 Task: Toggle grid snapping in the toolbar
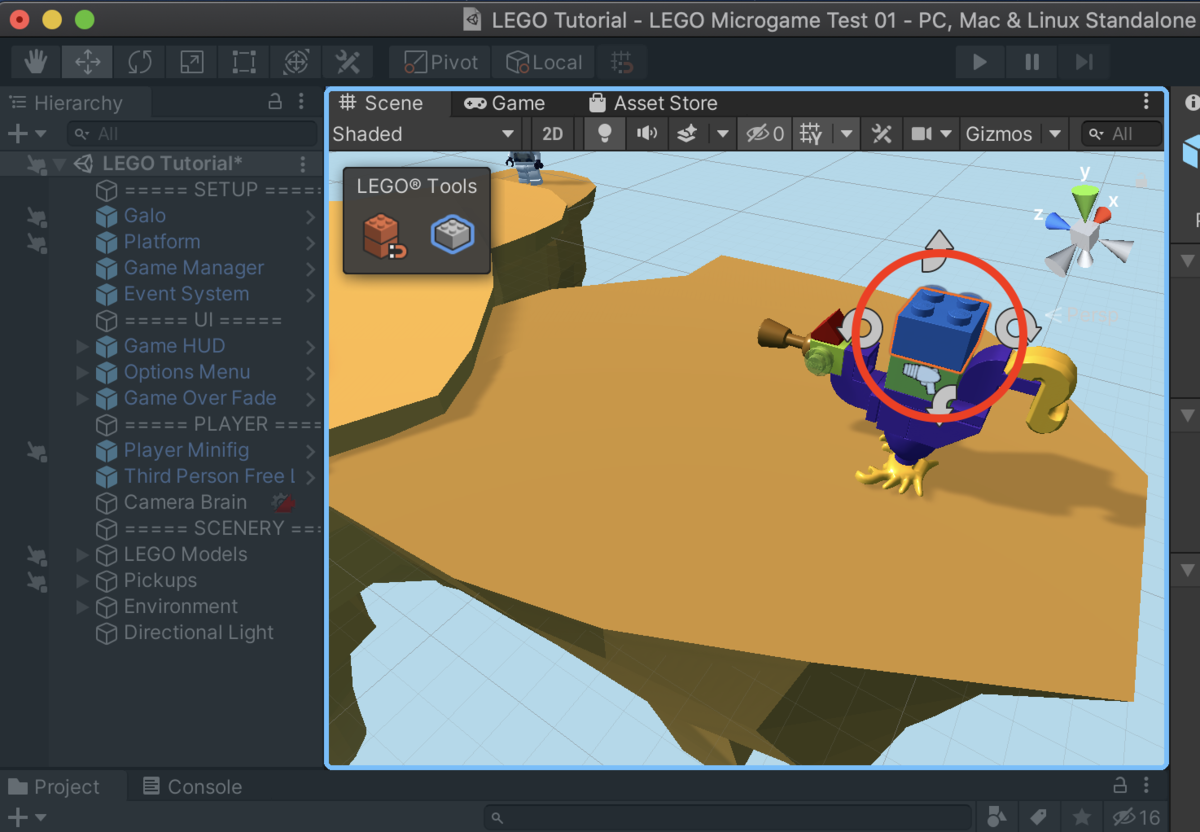tap(622, 62)
